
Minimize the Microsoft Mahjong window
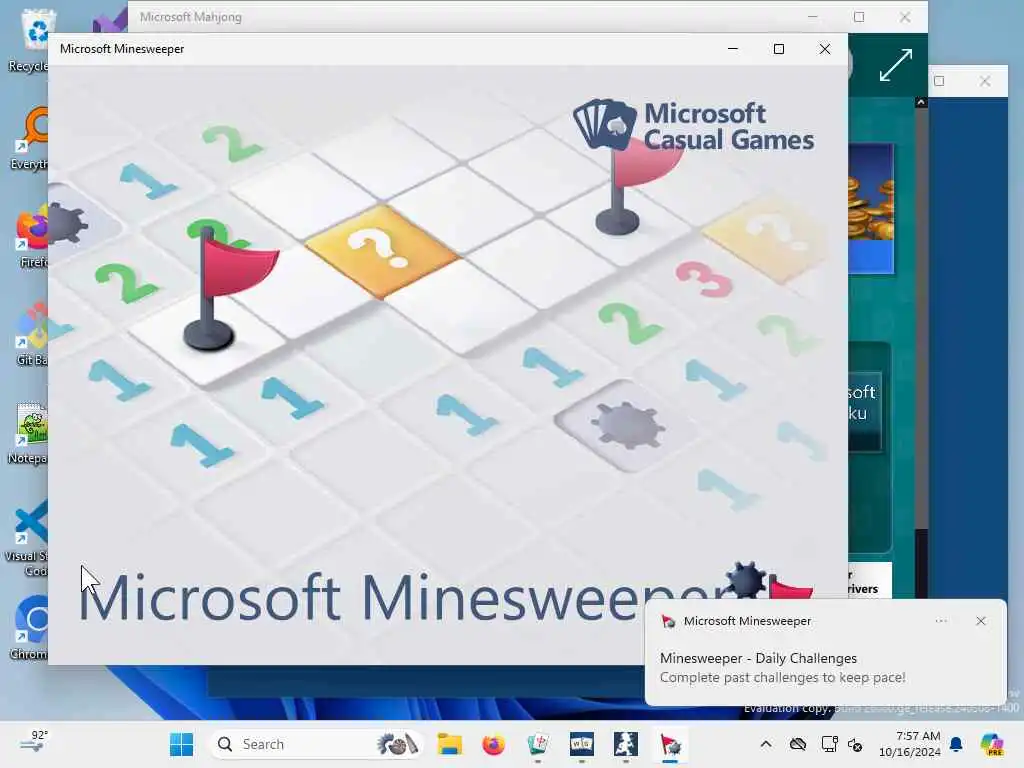(813, 17)
